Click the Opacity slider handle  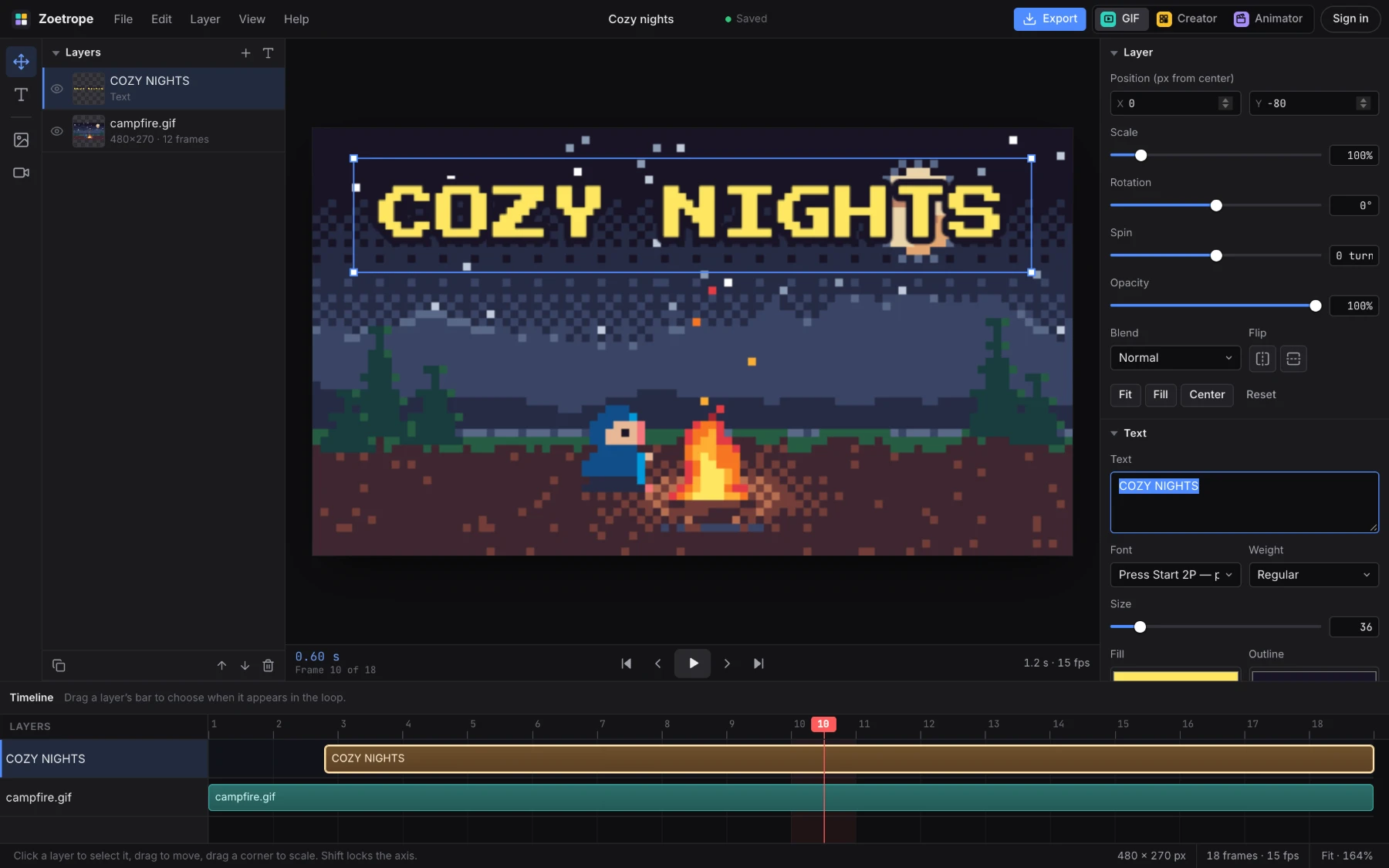pos(1316,306)
